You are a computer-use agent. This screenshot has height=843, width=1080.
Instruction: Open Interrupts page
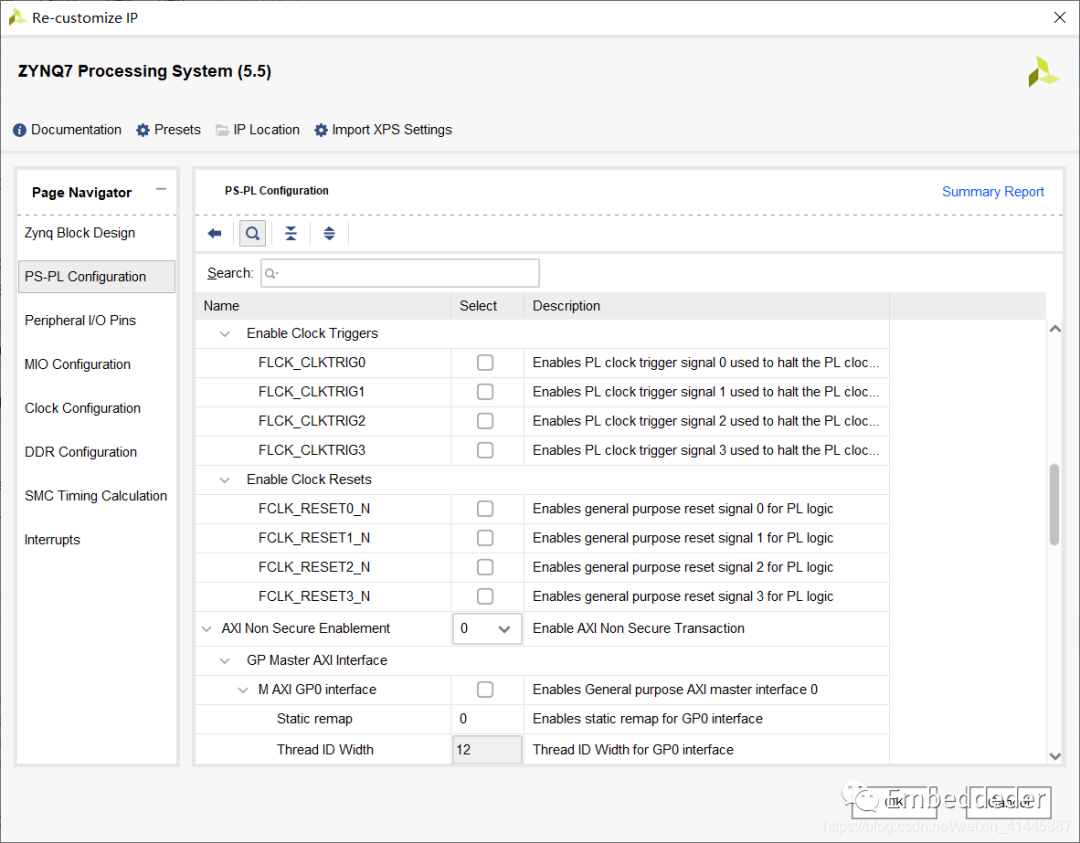(52, 540)
